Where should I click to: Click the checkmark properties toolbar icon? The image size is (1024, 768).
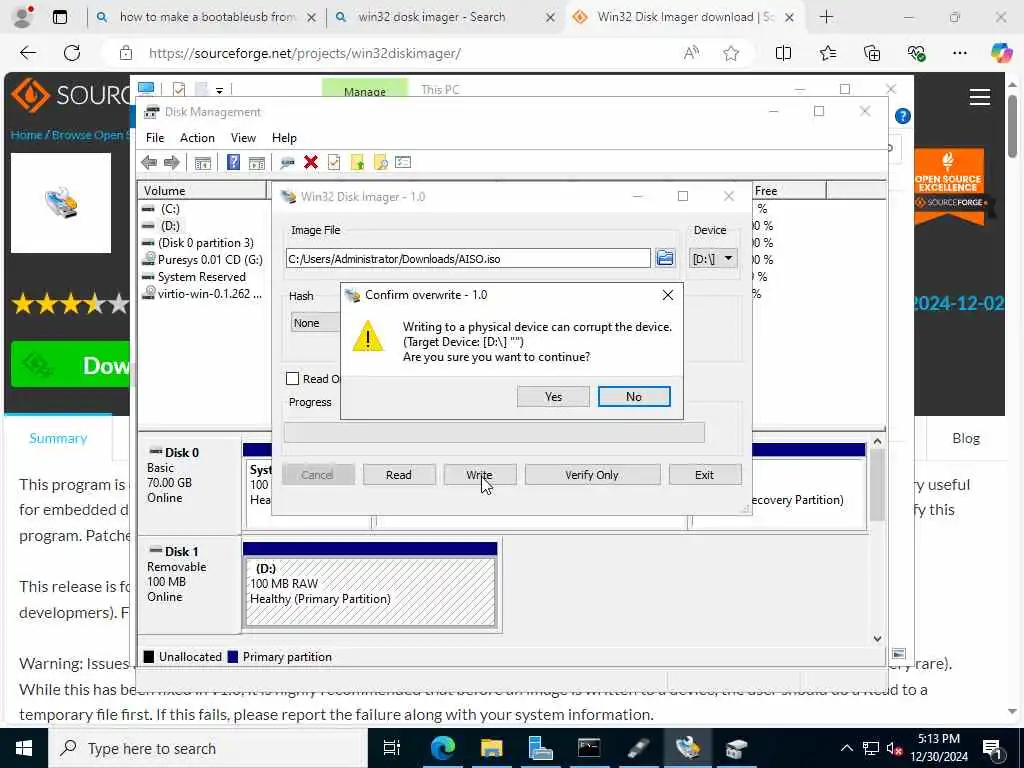tap(334, 162)
